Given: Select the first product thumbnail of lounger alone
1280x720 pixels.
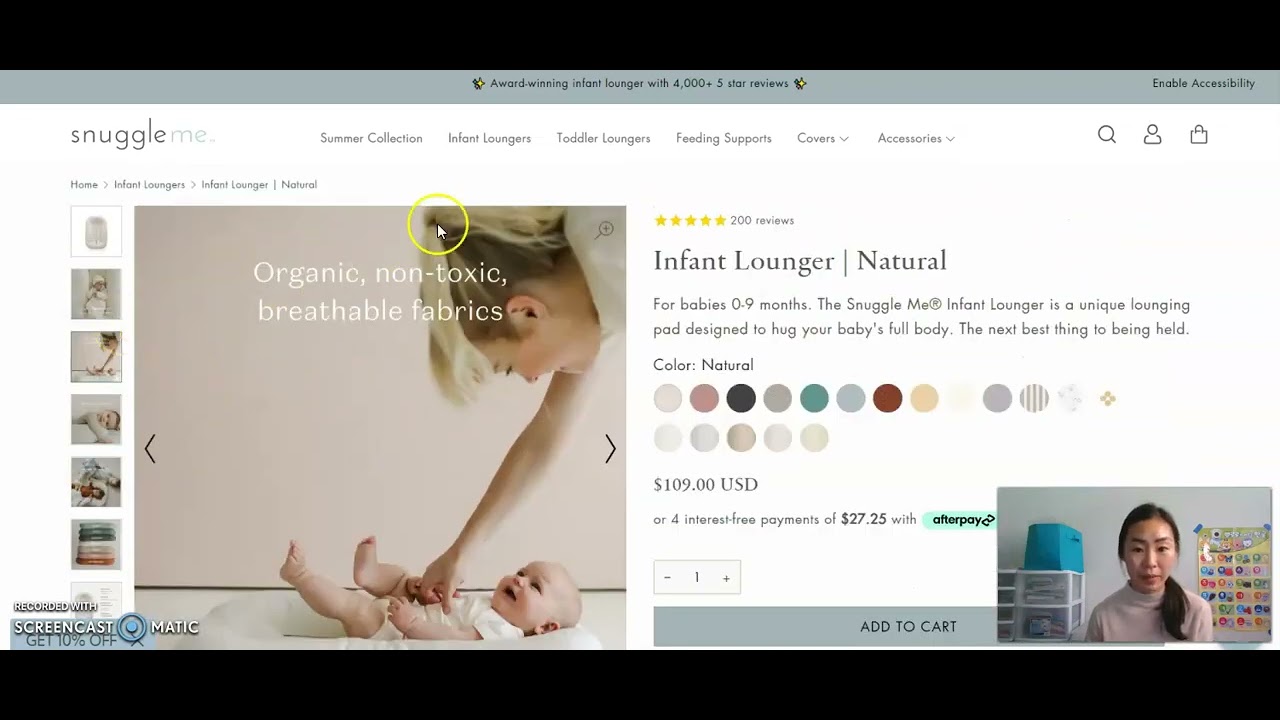Looking at the screenshot, I should tap(96, 231).
